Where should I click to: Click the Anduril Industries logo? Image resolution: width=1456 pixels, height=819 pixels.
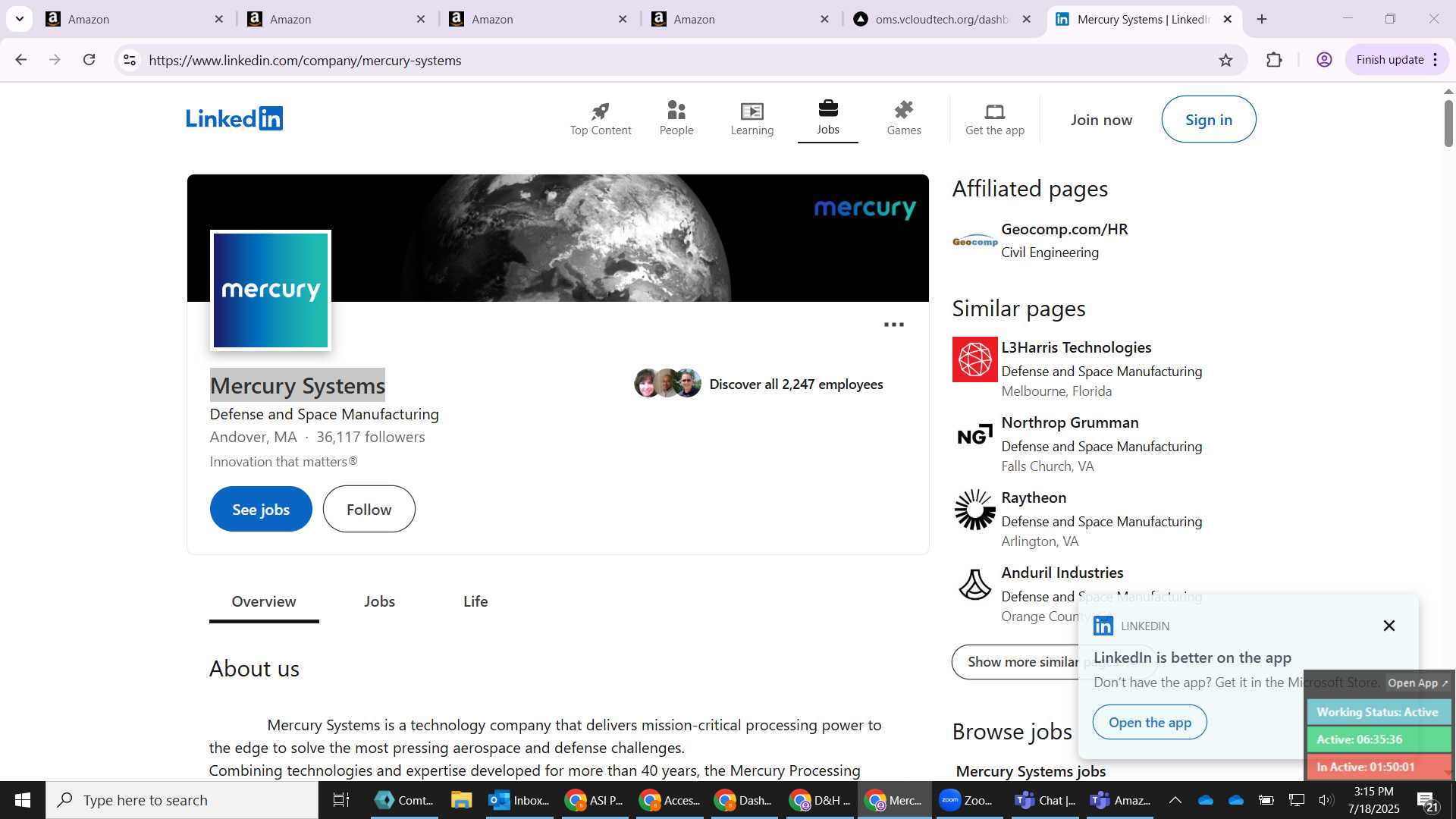[x=975, y=585]
